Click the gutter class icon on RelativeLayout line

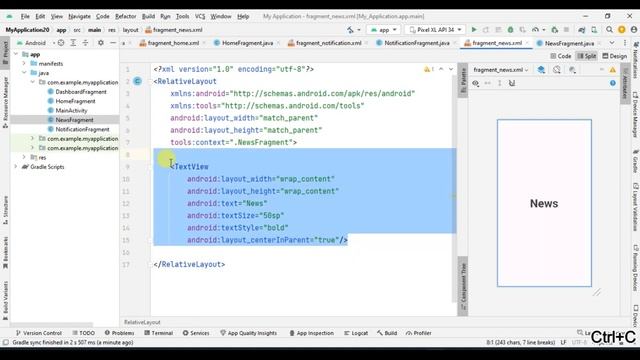pos(138,81)
